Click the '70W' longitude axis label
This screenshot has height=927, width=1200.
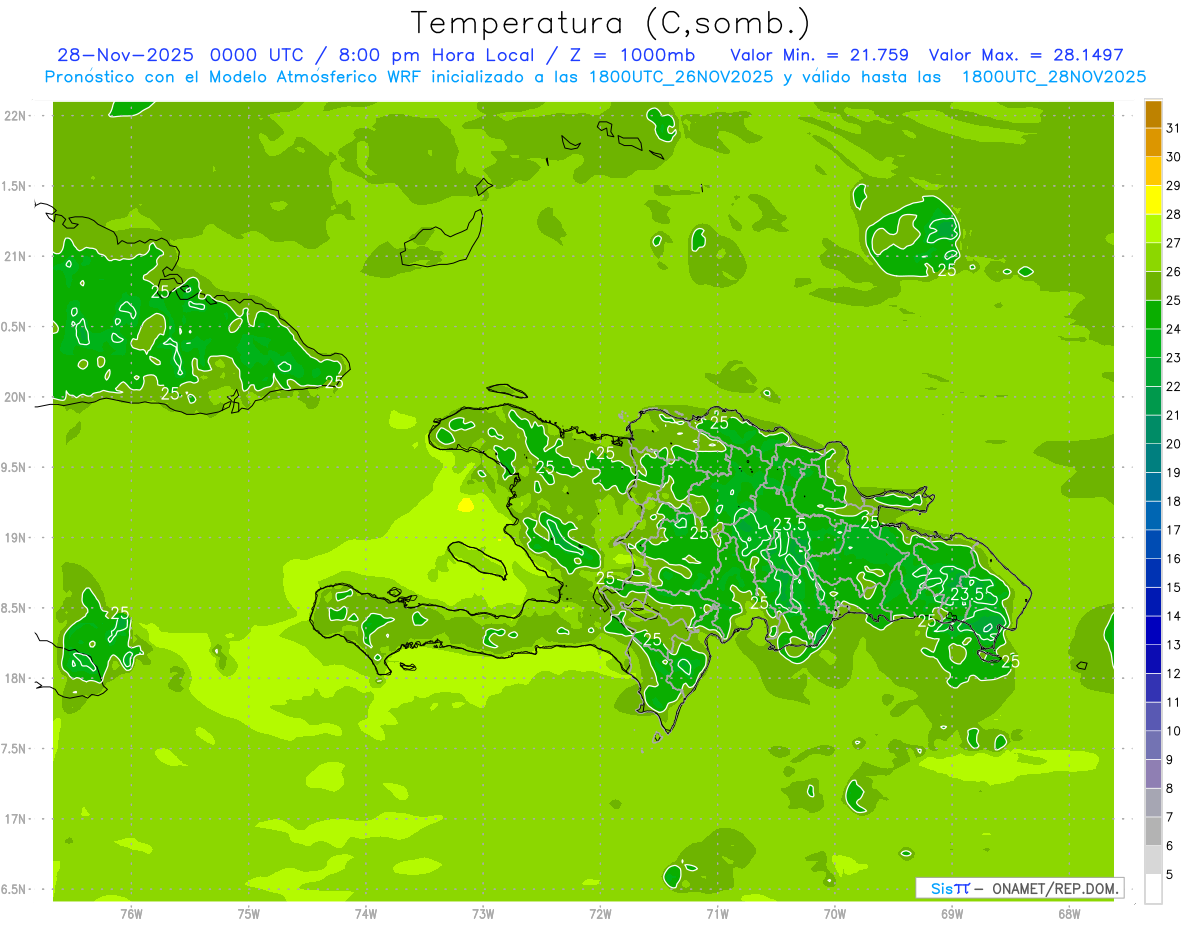835,914
